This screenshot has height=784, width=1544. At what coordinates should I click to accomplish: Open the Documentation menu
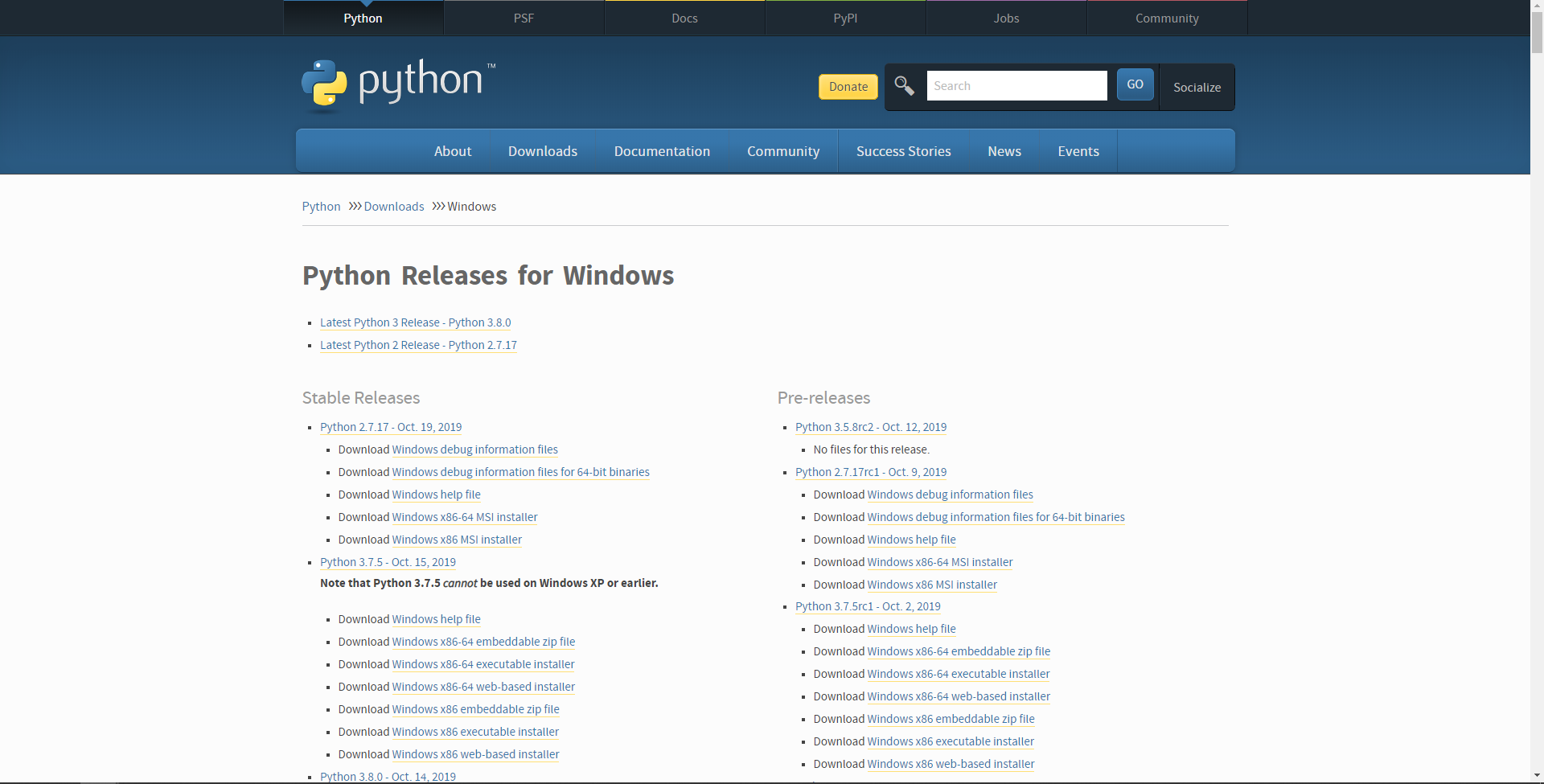point(662,150)
